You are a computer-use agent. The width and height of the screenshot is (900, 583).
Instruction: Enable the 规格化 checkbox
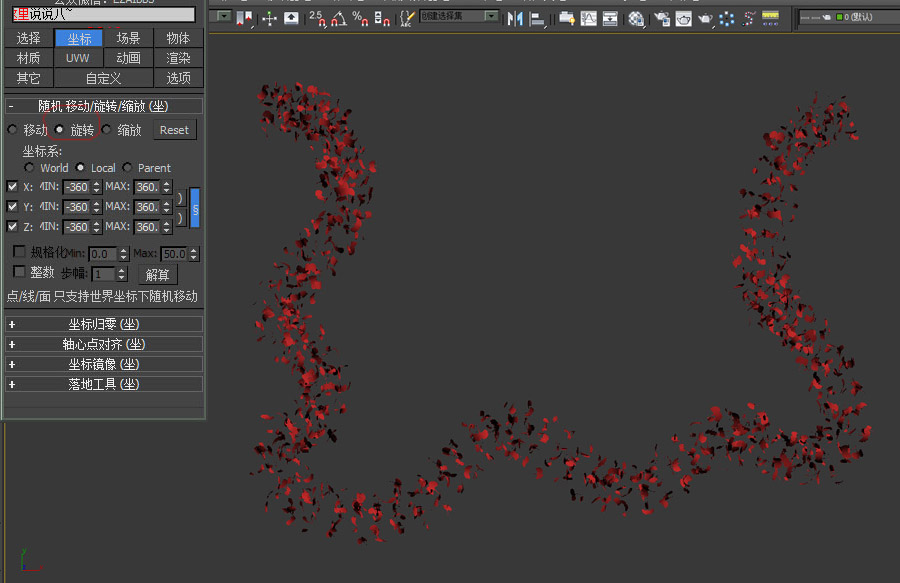coord(20,251)
